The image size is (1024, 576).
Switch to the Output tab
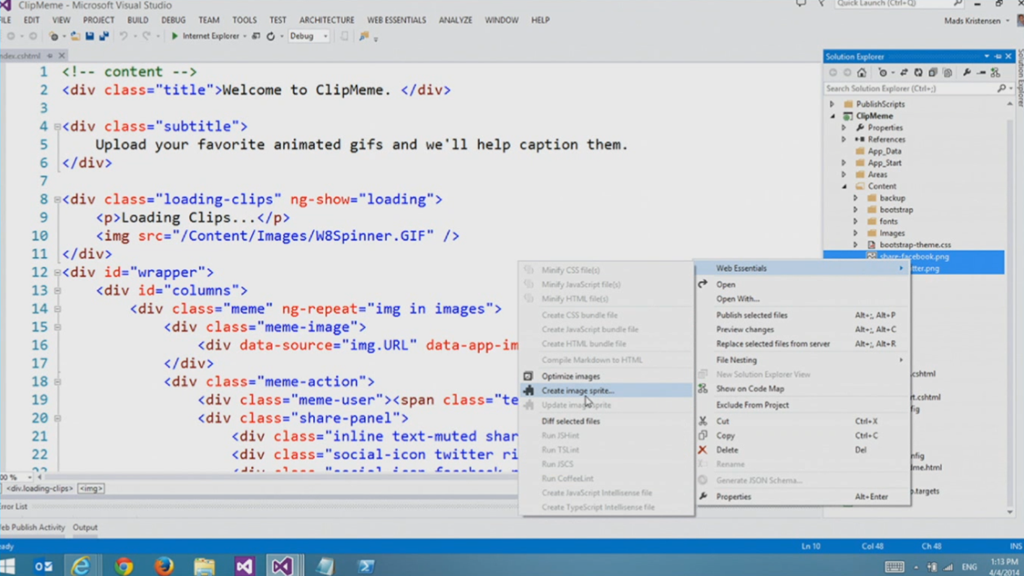click(x=85, y=528)
